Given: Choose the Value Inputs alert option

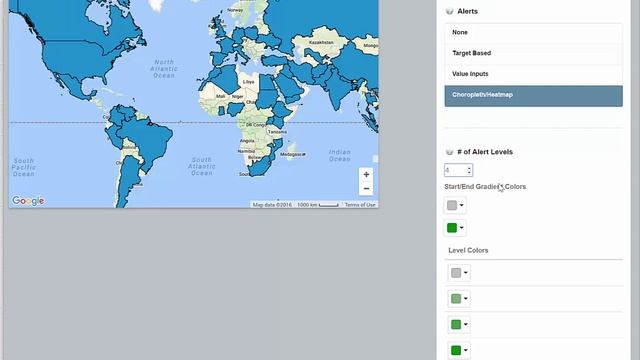Looking at the screenshot, I should [533, 74].
